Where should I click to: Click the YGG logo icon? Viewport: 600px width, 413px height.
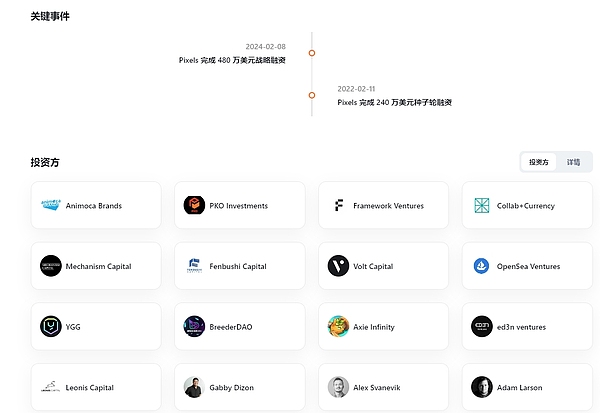[51, 327]
